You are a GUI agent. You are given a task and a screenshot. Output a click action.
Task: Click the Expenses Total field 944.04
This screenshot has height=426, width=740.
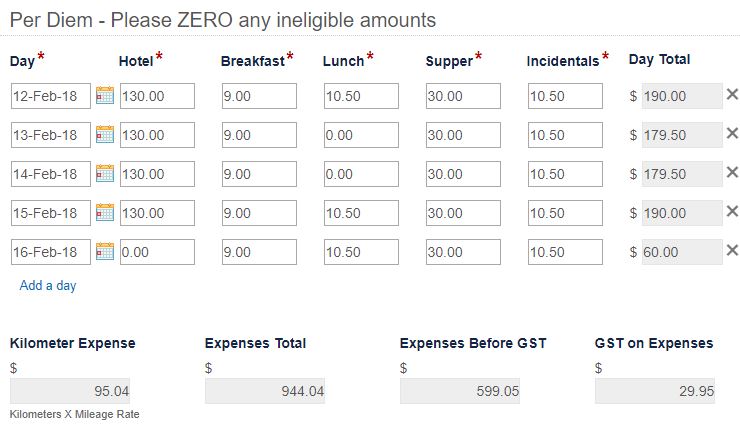point(265,391)
